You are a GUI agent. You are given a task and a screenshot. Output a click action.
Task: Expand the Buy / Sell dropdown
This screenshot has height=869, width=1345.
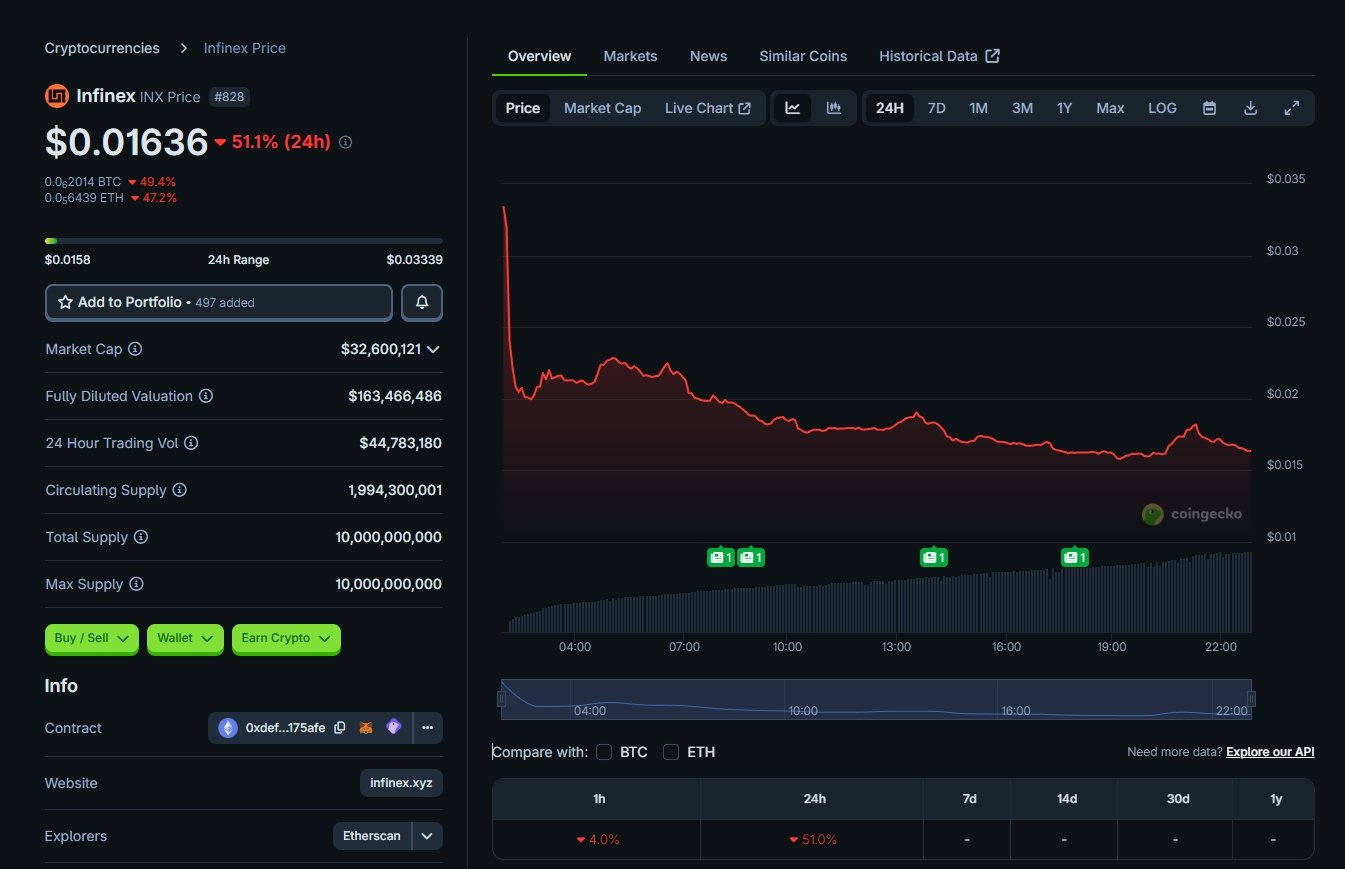point(91,638)
